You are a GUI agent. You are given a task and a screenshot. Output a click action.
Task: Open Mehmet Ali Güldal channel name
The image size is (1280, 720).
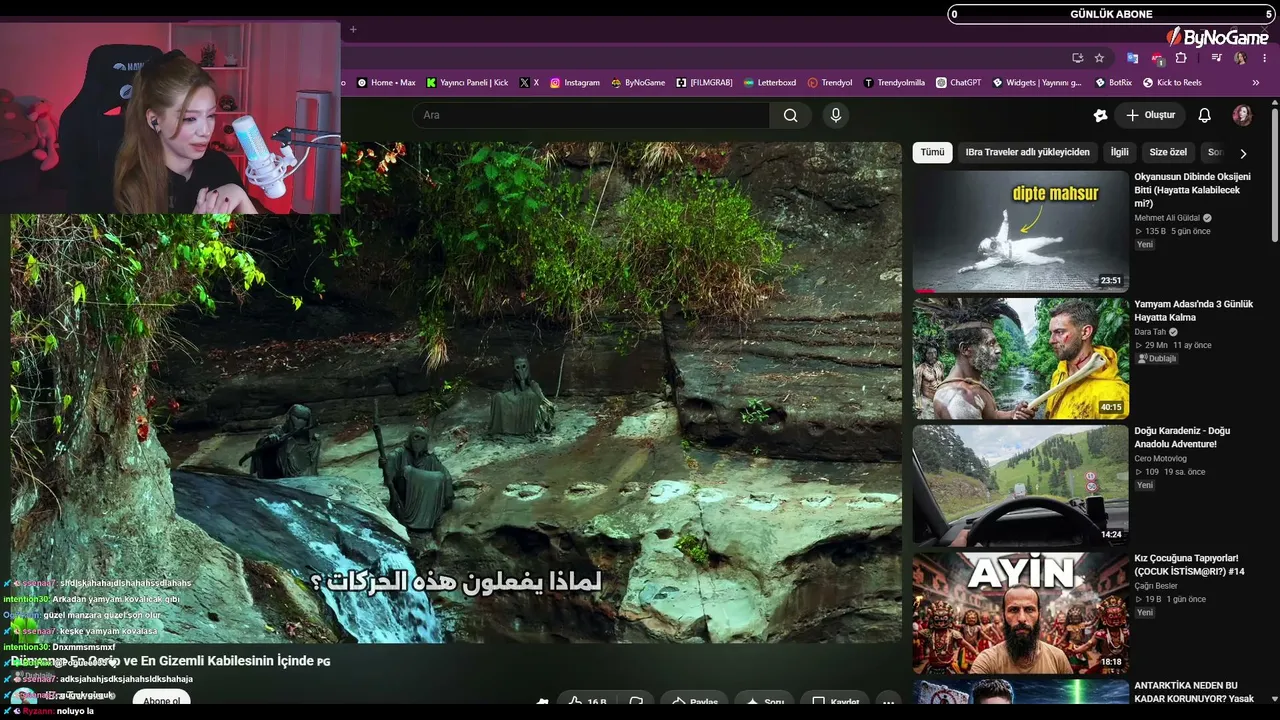click(x=1167, y=218)
